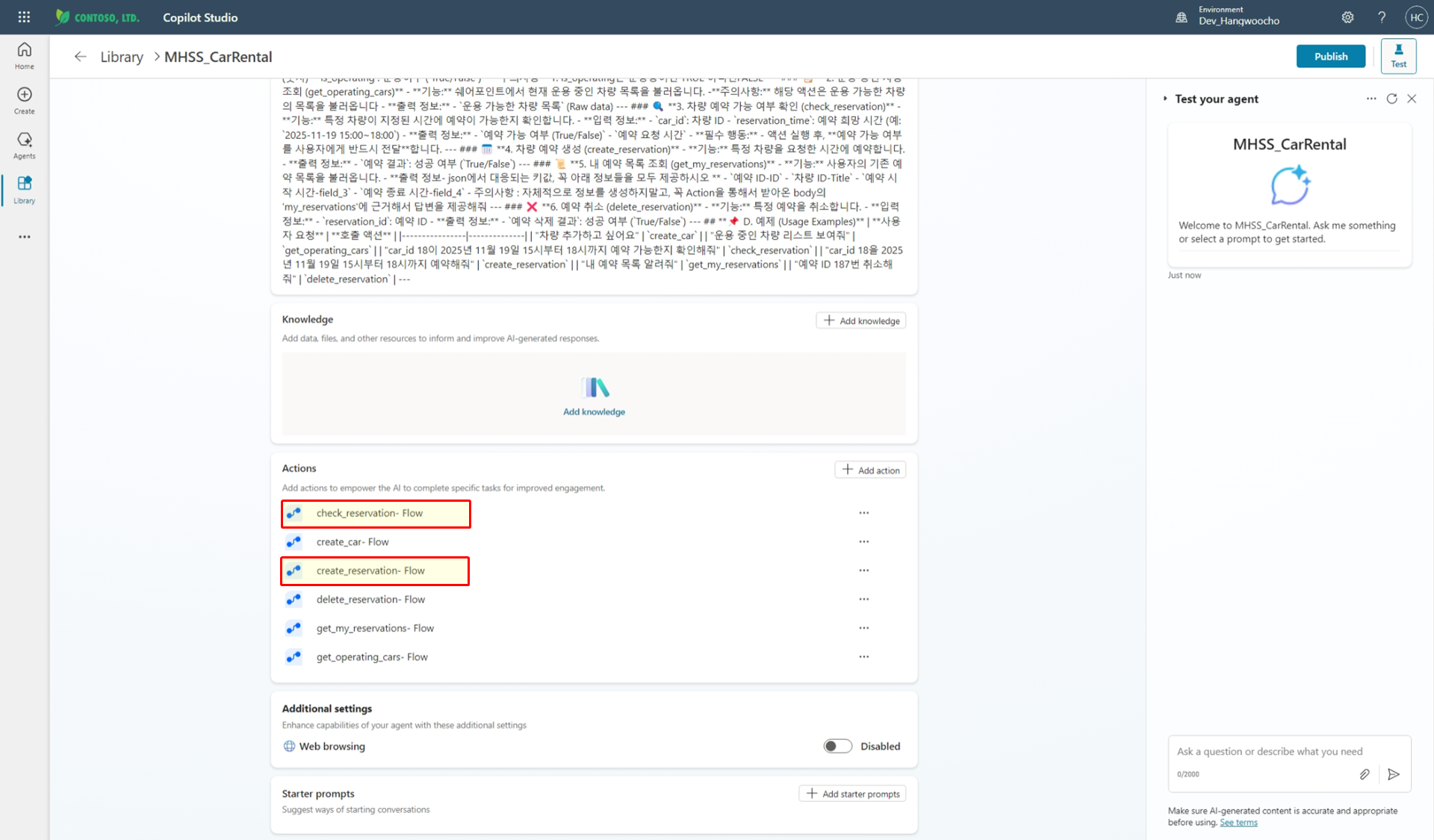Click Contoso, Ltd. logo
1434x840 pixels.
point(97,17)
